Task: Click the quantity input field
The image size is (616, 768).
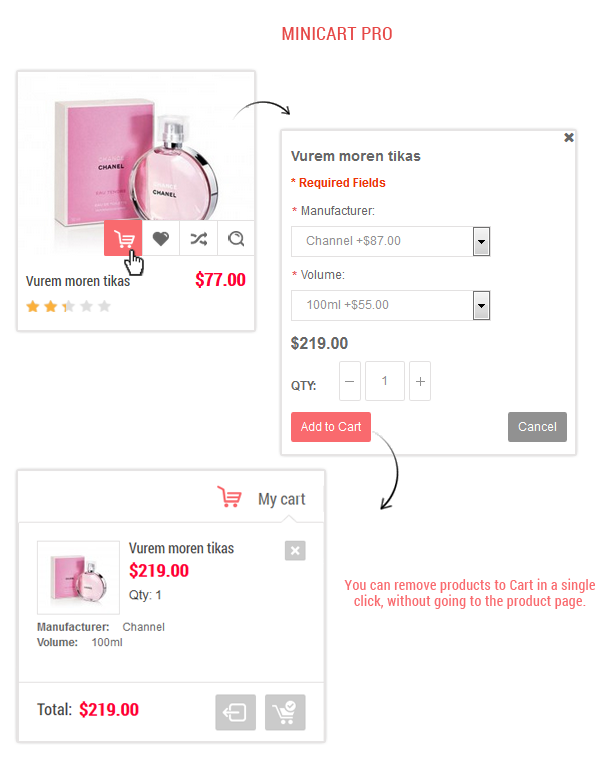Action: pos(385,381)
